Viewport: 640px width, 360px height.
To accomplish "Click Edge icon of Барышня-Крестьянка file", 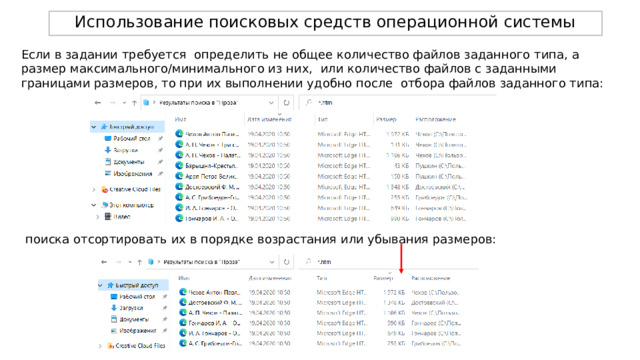I will tap(179, 165).
